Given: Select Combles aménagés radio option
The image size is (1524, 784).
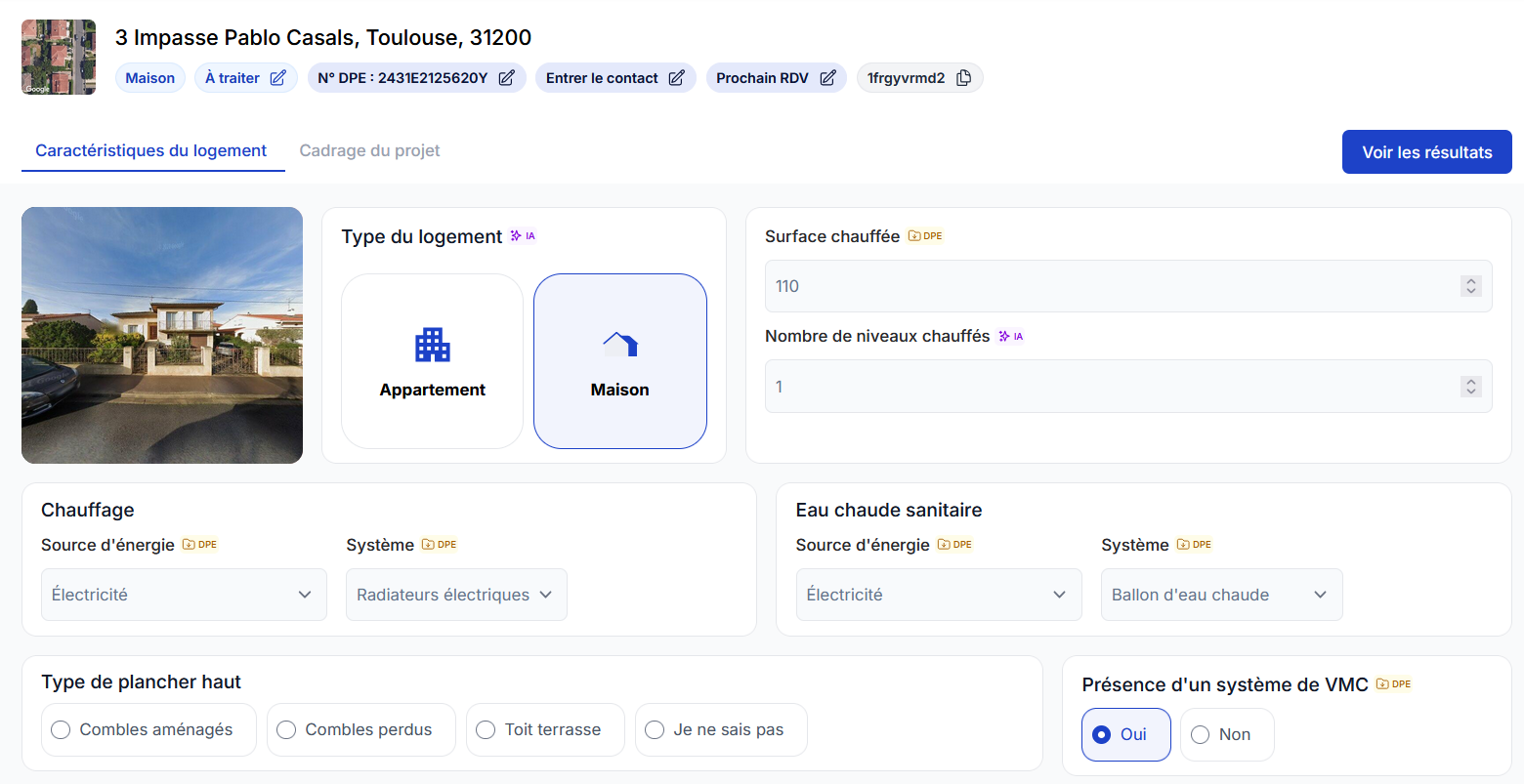Looking at the screenshot, I should pyautogui.click(x=148, y=729).
